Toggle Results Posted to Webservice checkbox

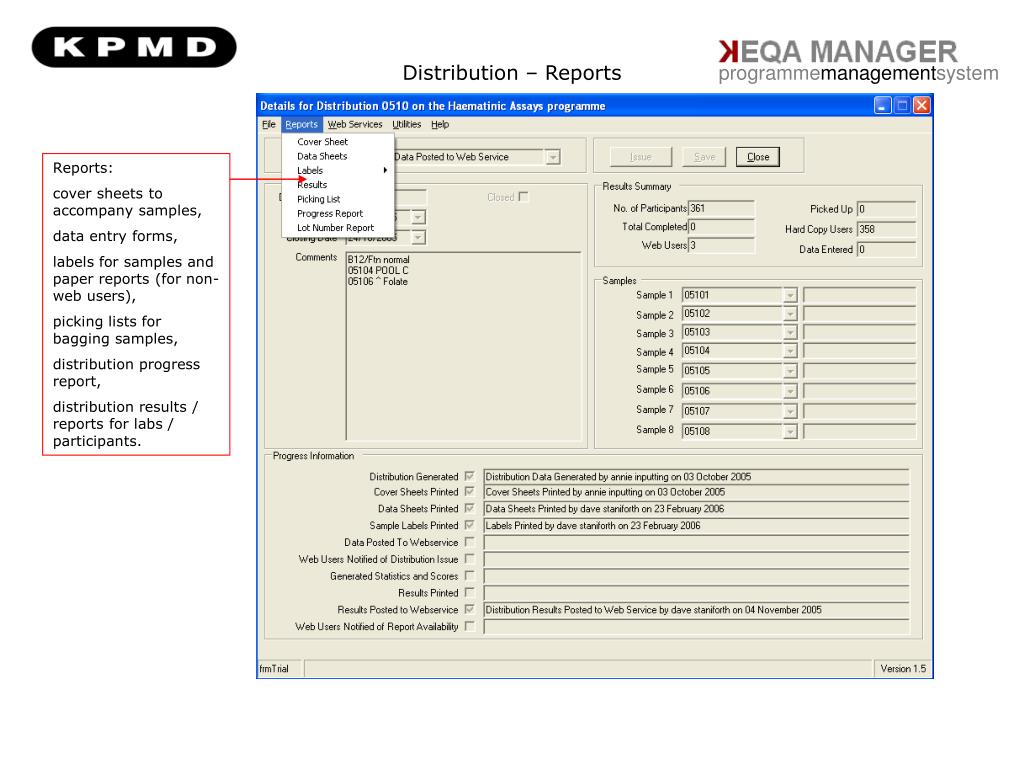[x=469, y=609]
